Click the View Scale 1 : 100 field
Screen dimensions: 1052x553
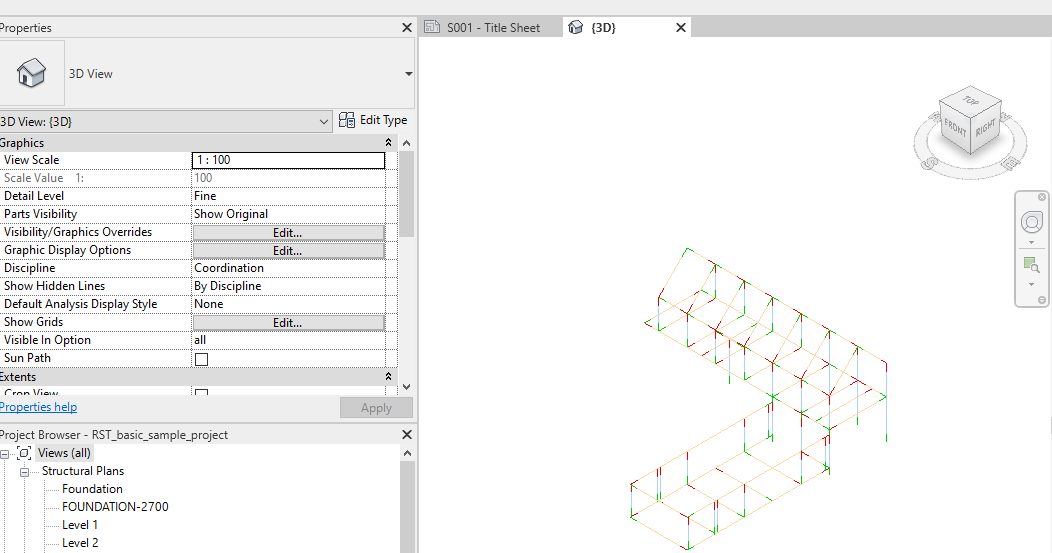[x=288, y=160]
